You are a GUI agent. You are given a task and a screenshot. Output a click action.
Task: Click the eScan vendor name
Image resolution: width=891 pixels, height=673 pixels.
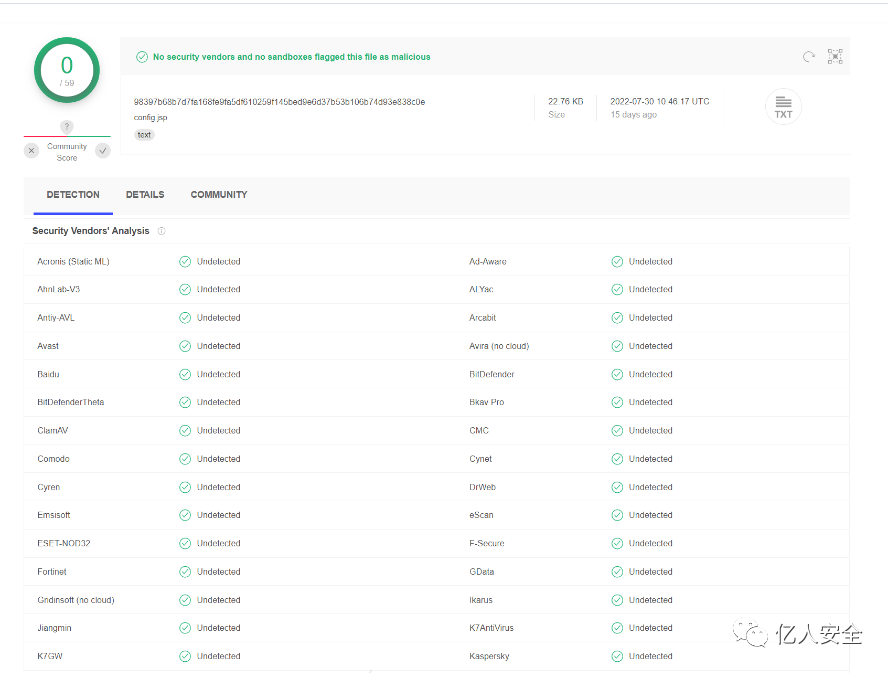tap(481, 515)
